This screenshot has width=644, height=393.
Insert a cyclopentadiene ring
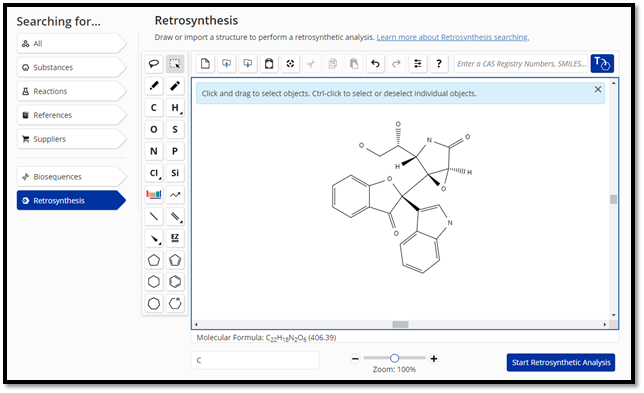[x=175, y=260]
